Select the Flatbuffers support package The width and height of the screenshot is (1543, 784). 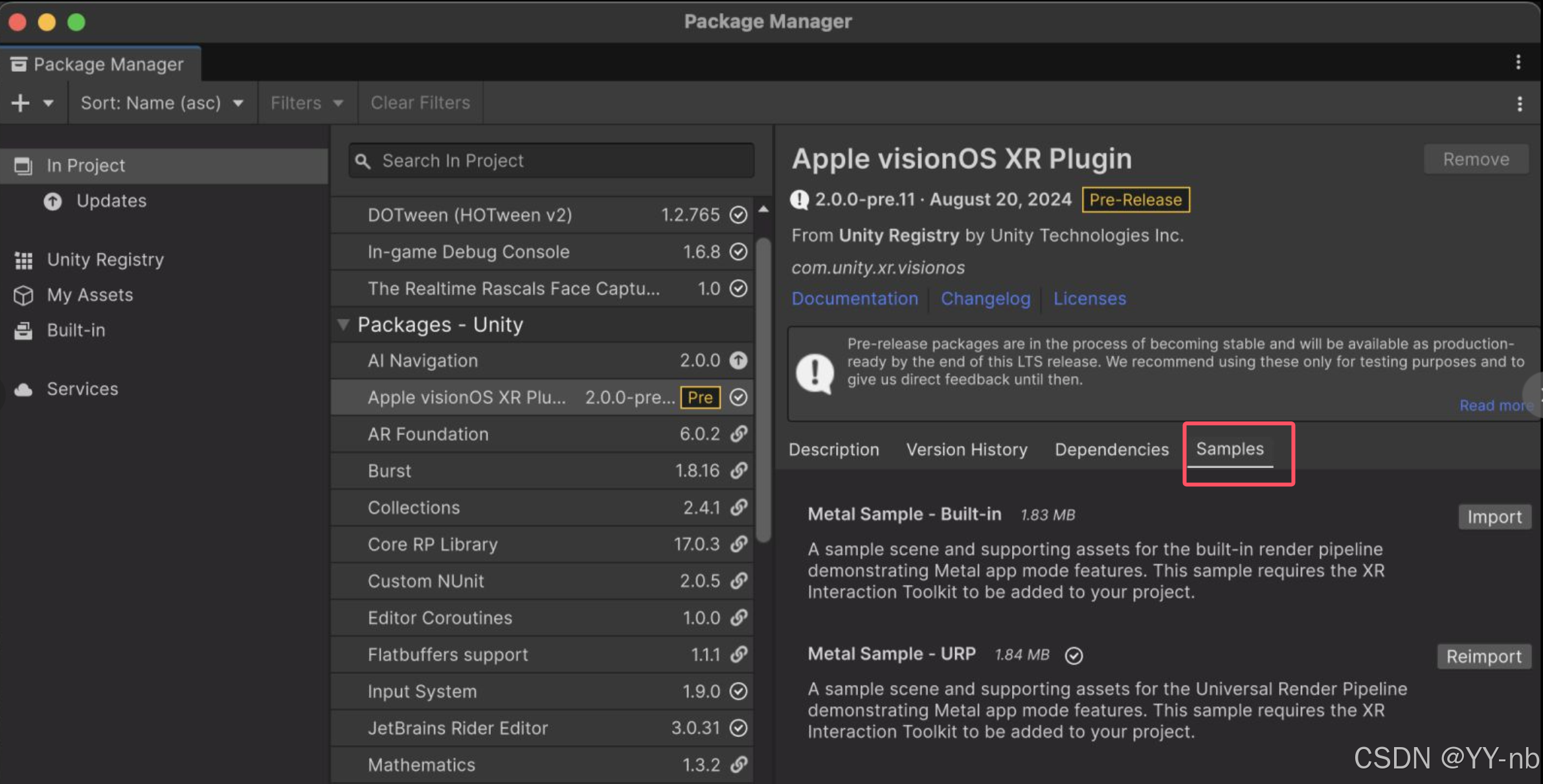point(543,655)
